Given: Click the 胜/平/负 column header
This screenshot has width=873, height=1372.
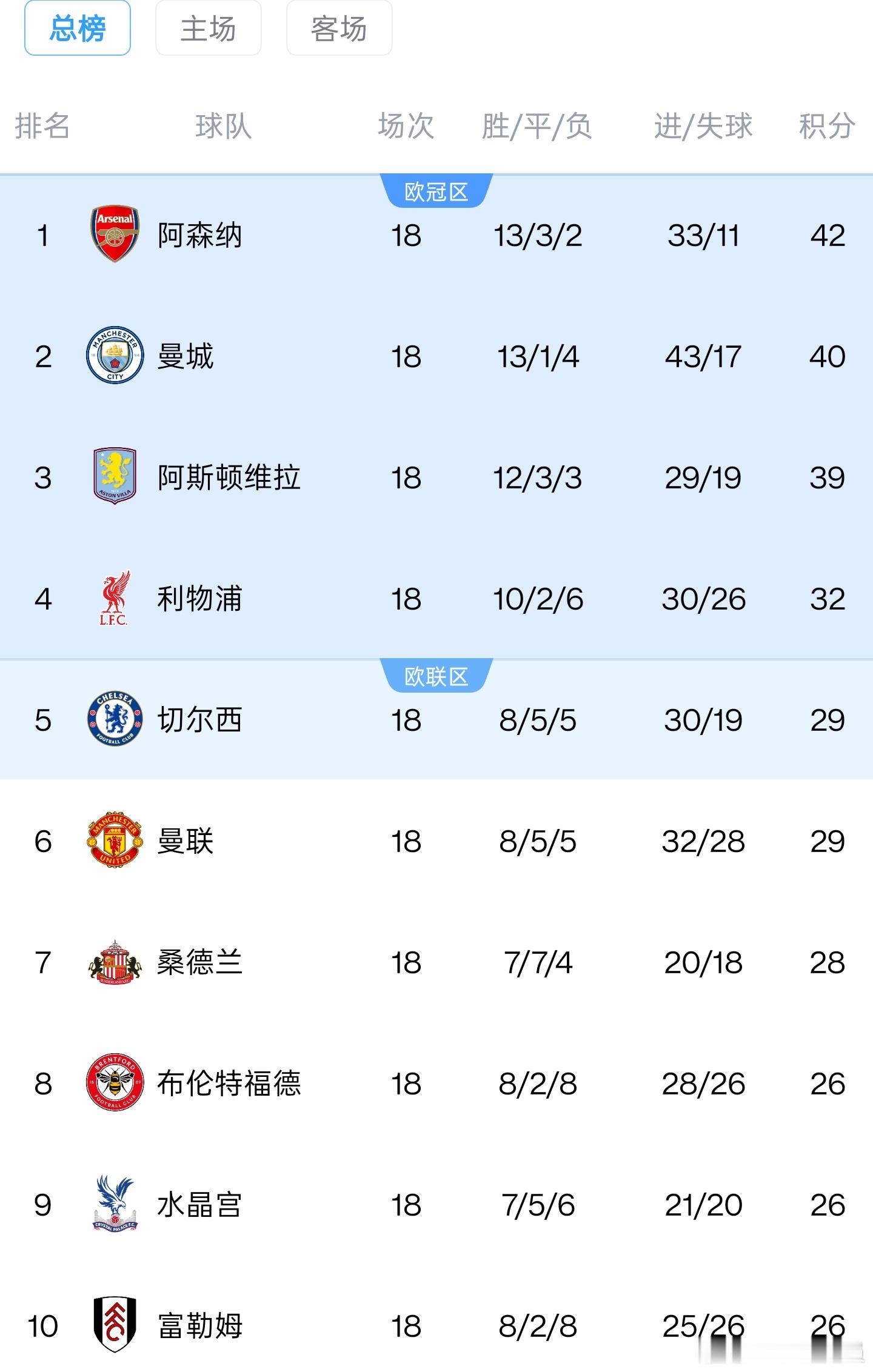Looking at the screenshot, I should point(537,126).
